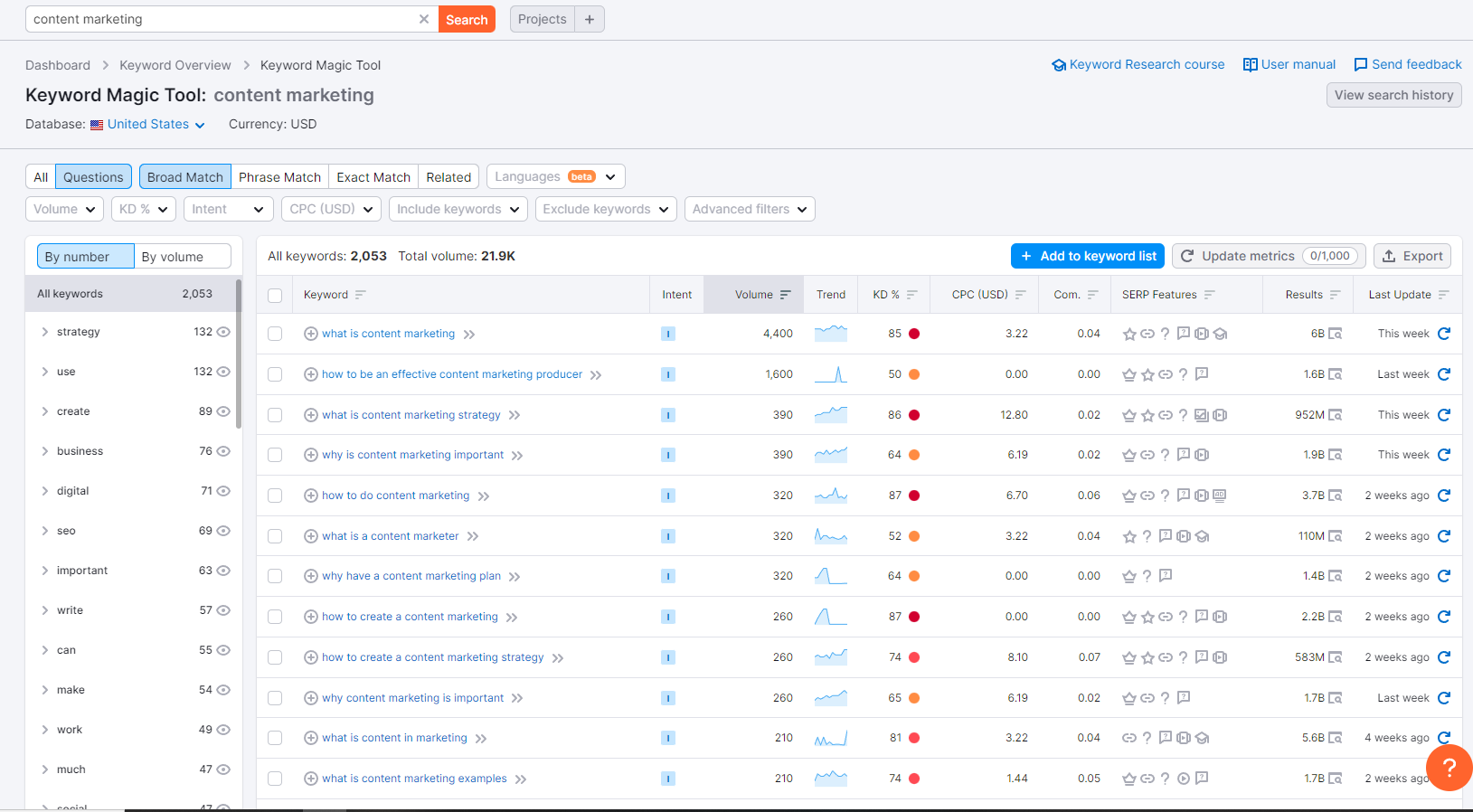Open Include keywords dropdown
Viewport: 1473px width, 812px height.
point(458,209)
